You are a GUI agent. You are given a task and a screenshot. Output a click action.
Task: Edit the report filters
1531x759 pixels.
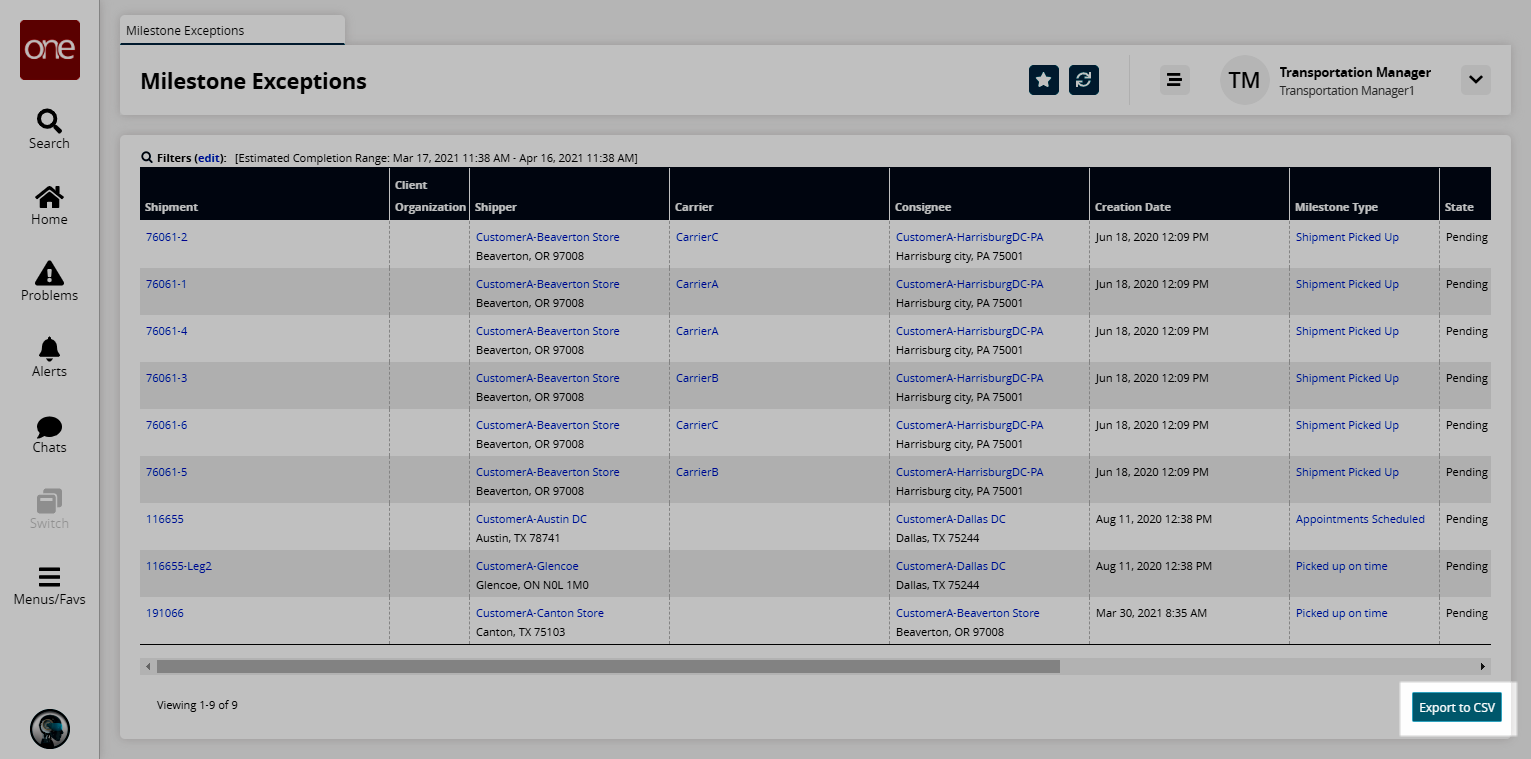click(208, 158)
